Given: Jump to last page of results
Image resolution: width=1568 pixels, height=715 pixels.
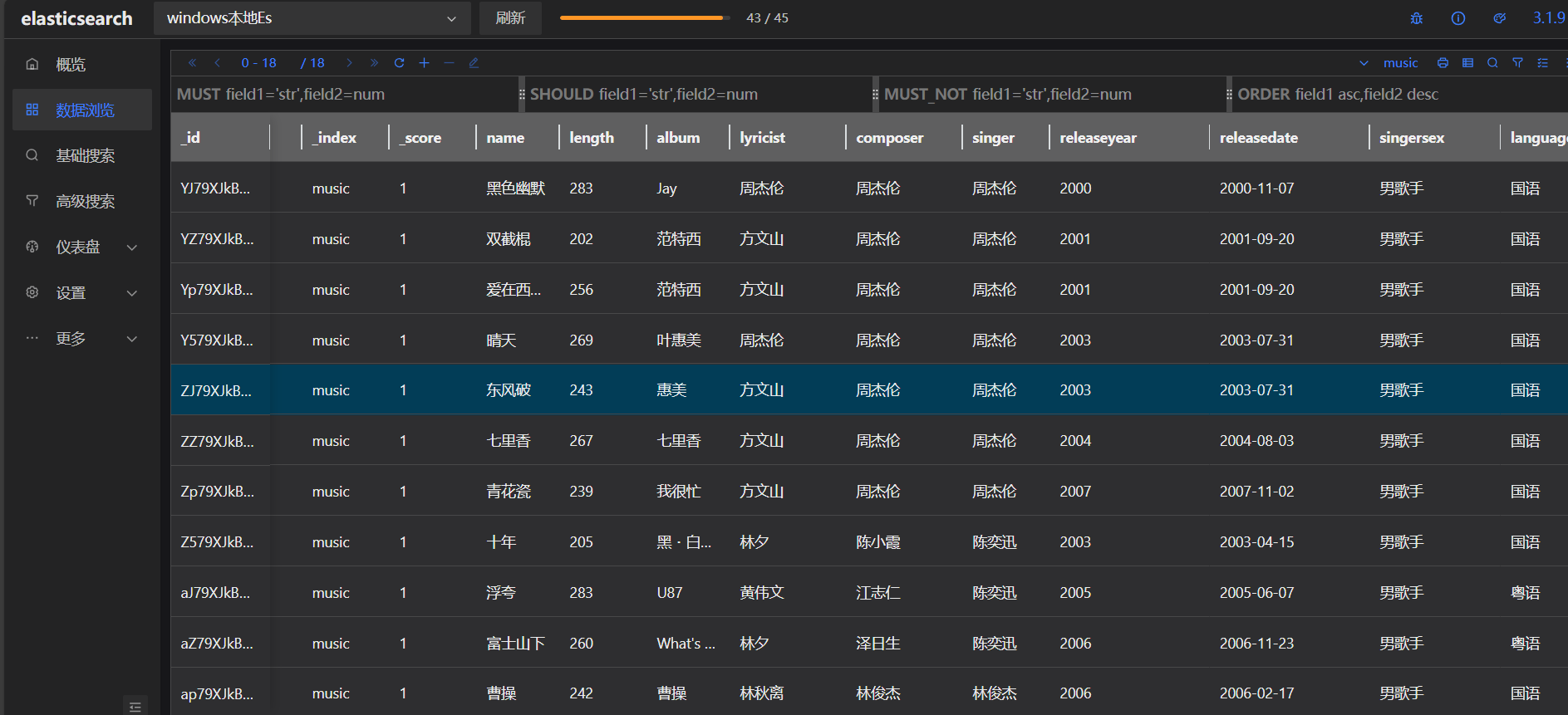Looking at the screenshot, I should pyautogui.click(x=374, y=63).
